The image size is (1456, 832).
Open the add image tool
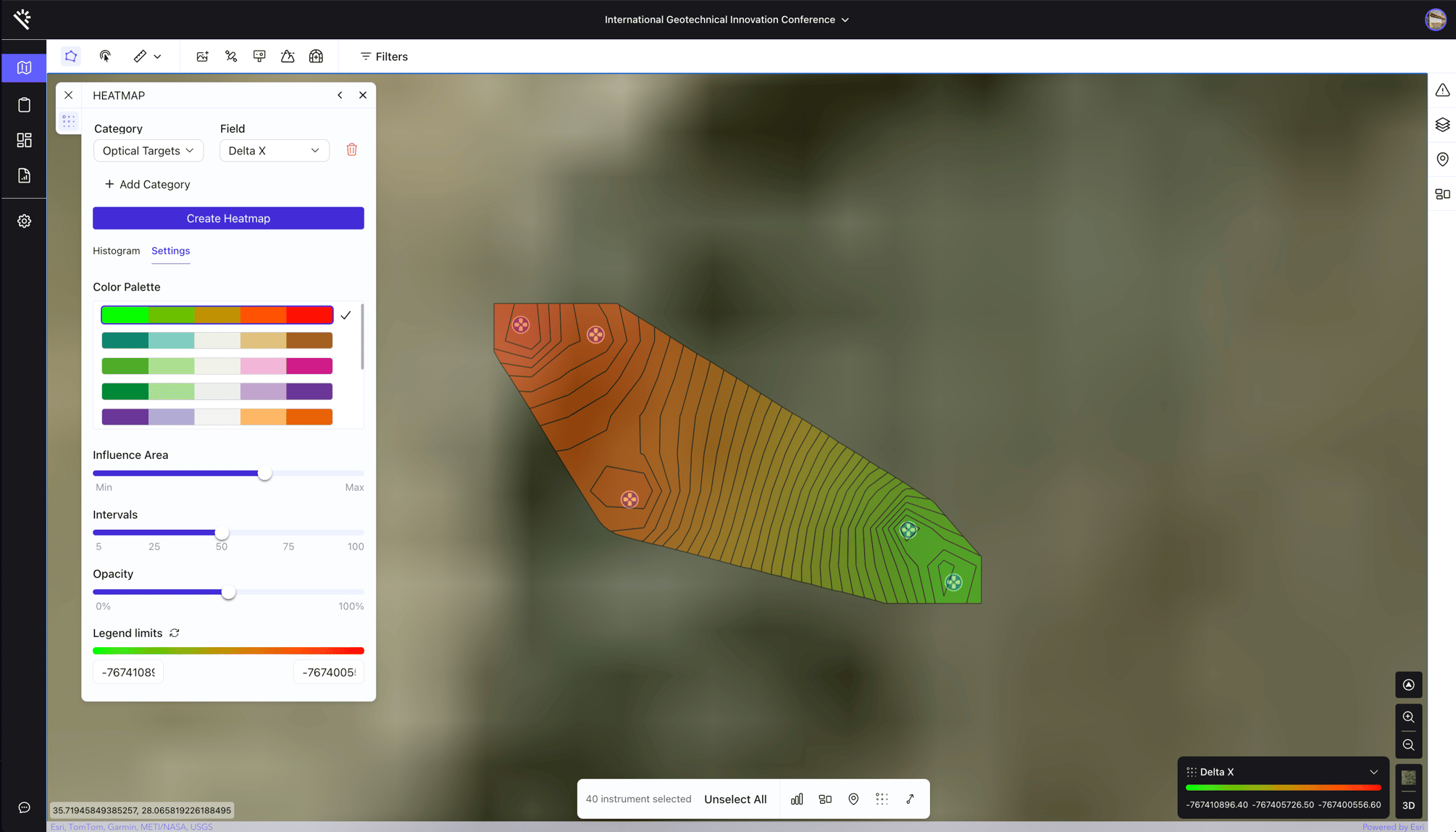(x=202, y=57)
